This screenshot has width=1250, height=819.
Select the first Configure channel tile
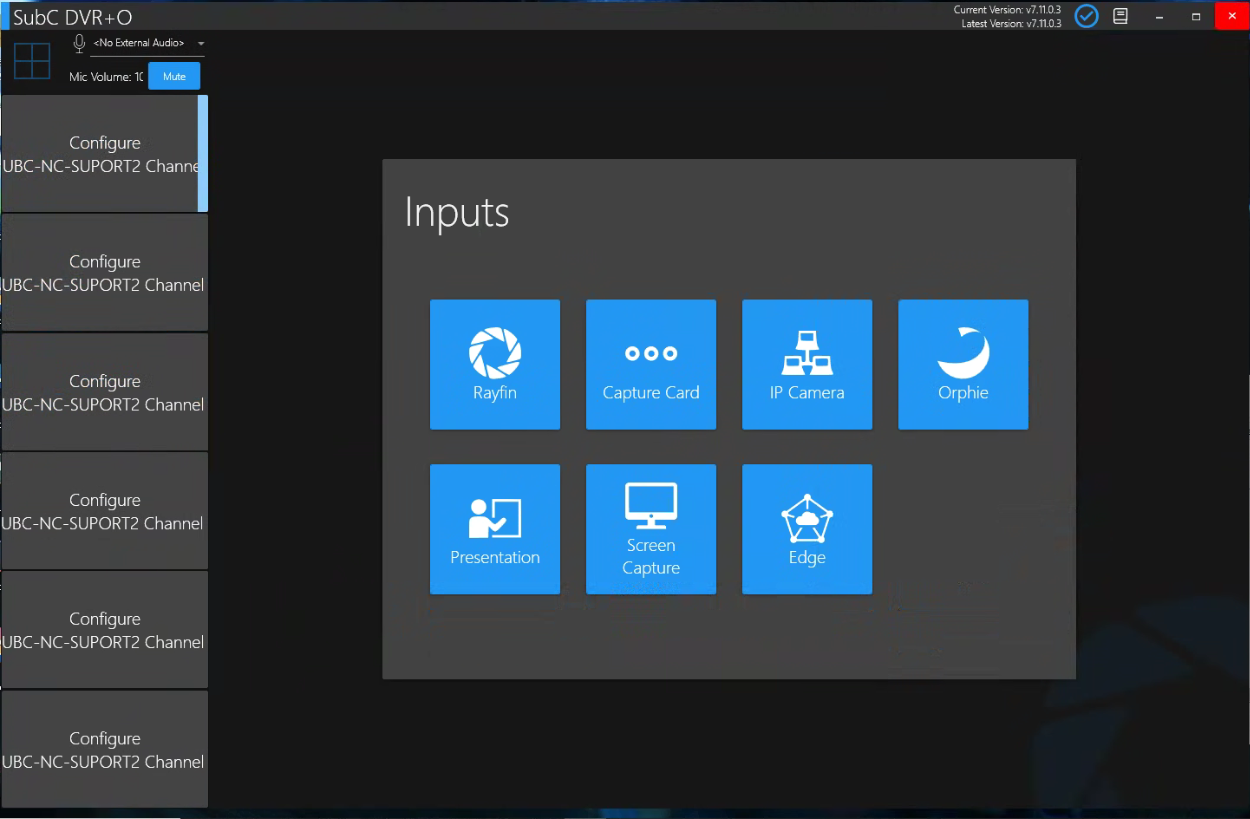click(104, 154)
